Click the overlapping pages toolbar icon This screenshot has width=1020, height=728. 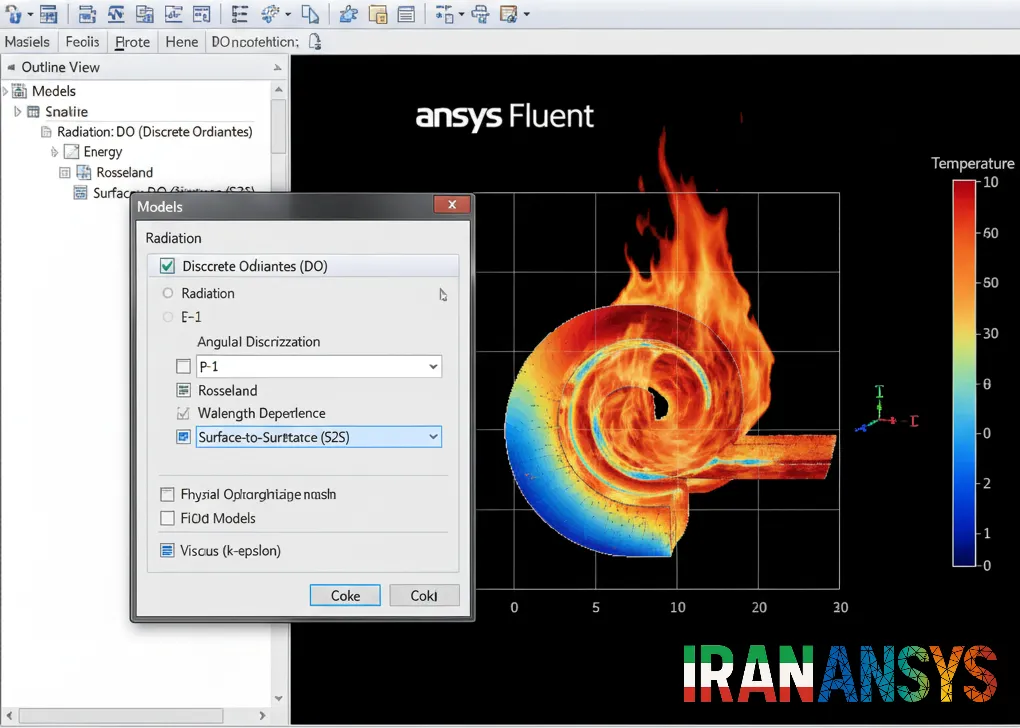pos(311,14)
